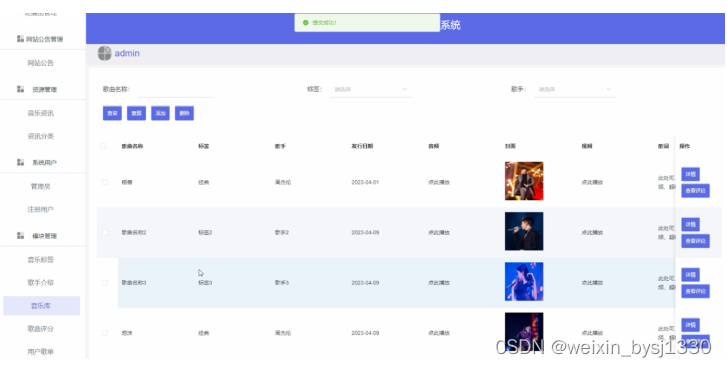Open cover thumbnail in the last song row
The width and height of the screenshot is (727, 367).
tap(524, 331)
